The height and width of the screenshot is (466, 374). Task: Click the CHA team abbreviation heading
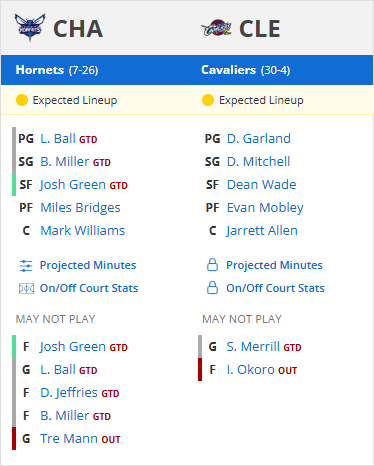[x=78, y=29]
